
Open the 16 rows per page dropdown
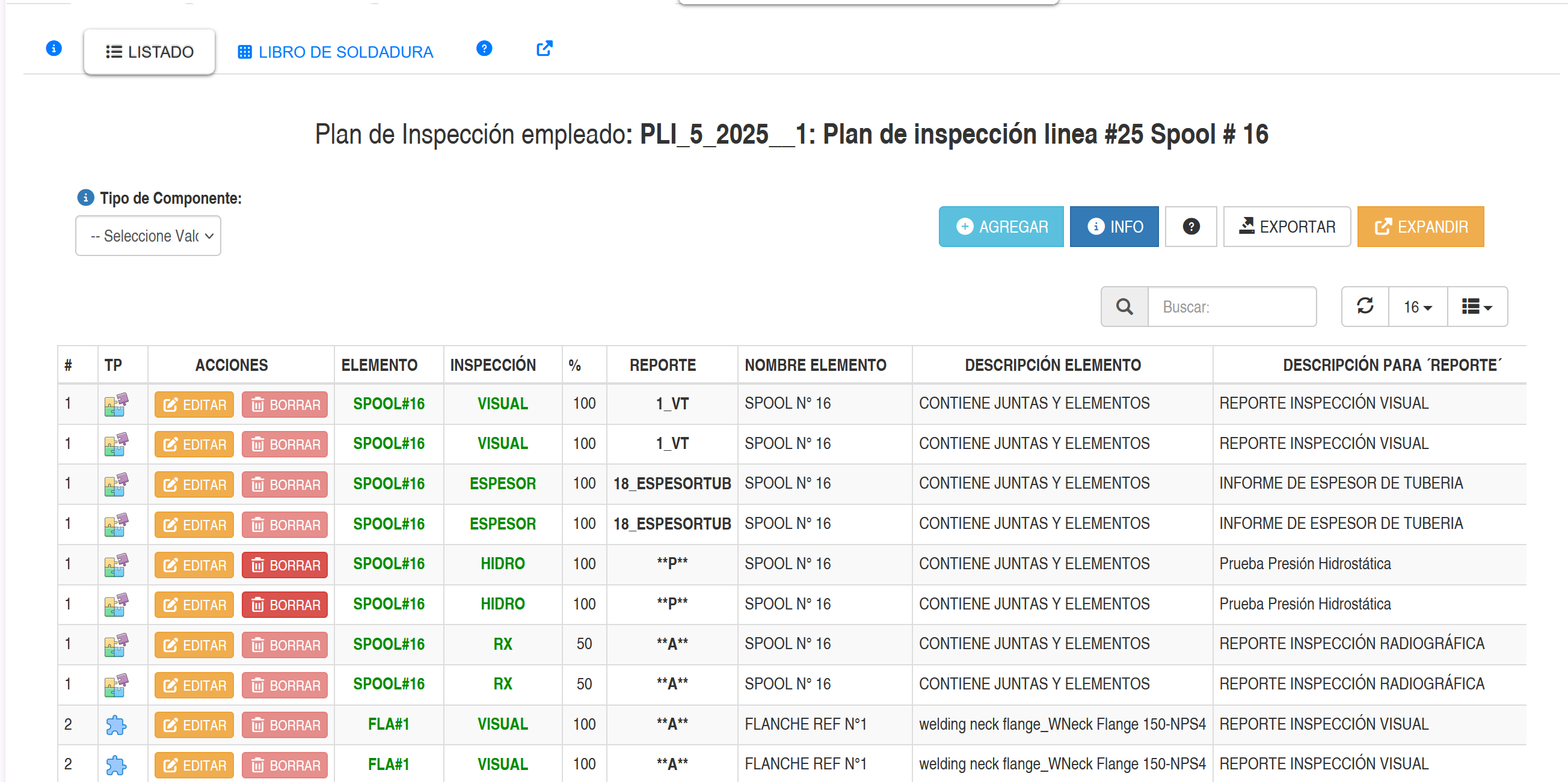pyautogui.click(x=1417, y=307)
